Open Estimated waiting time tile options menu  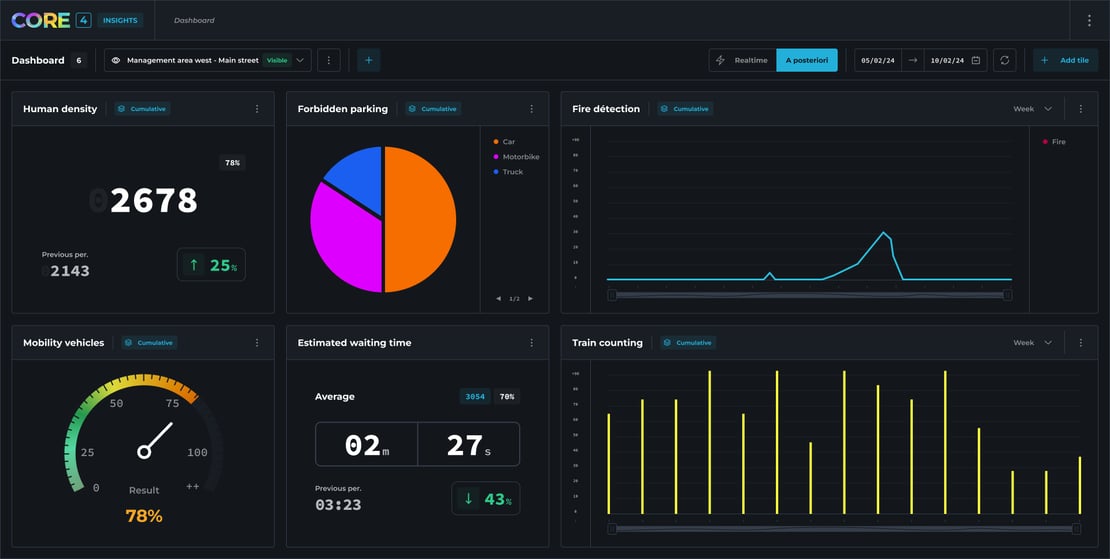[x=532, y=342]
